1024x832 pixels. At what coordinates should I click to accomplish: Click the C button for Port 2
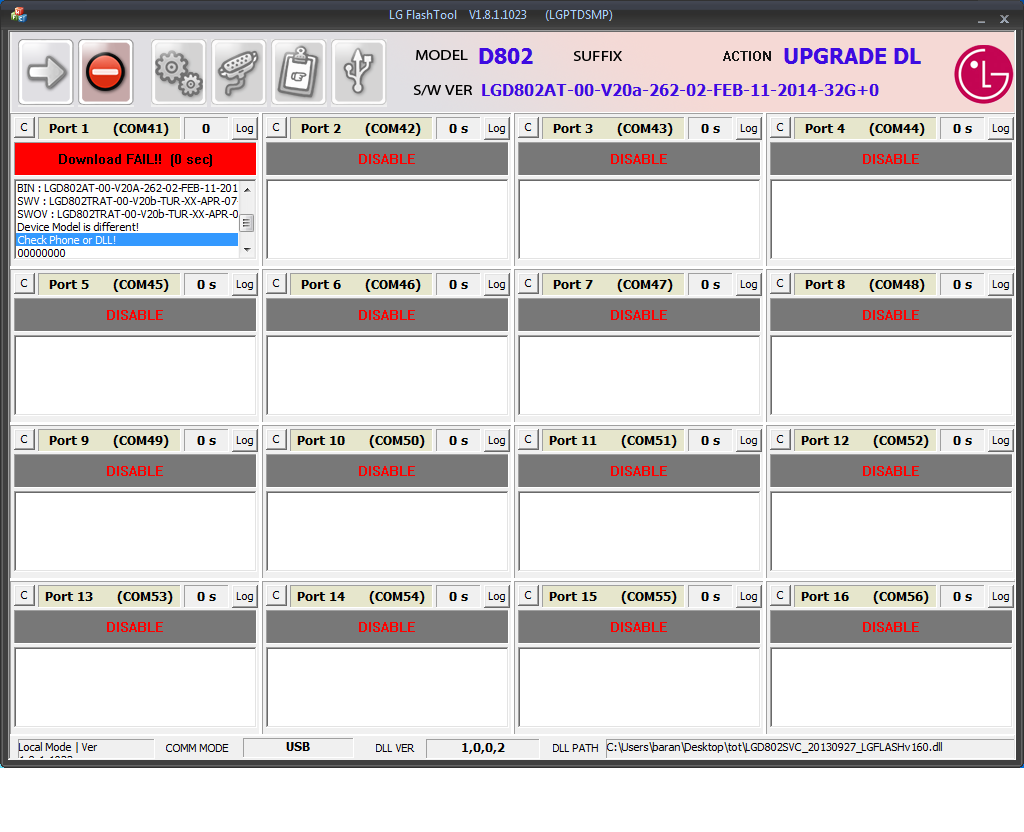click(276, 127)
